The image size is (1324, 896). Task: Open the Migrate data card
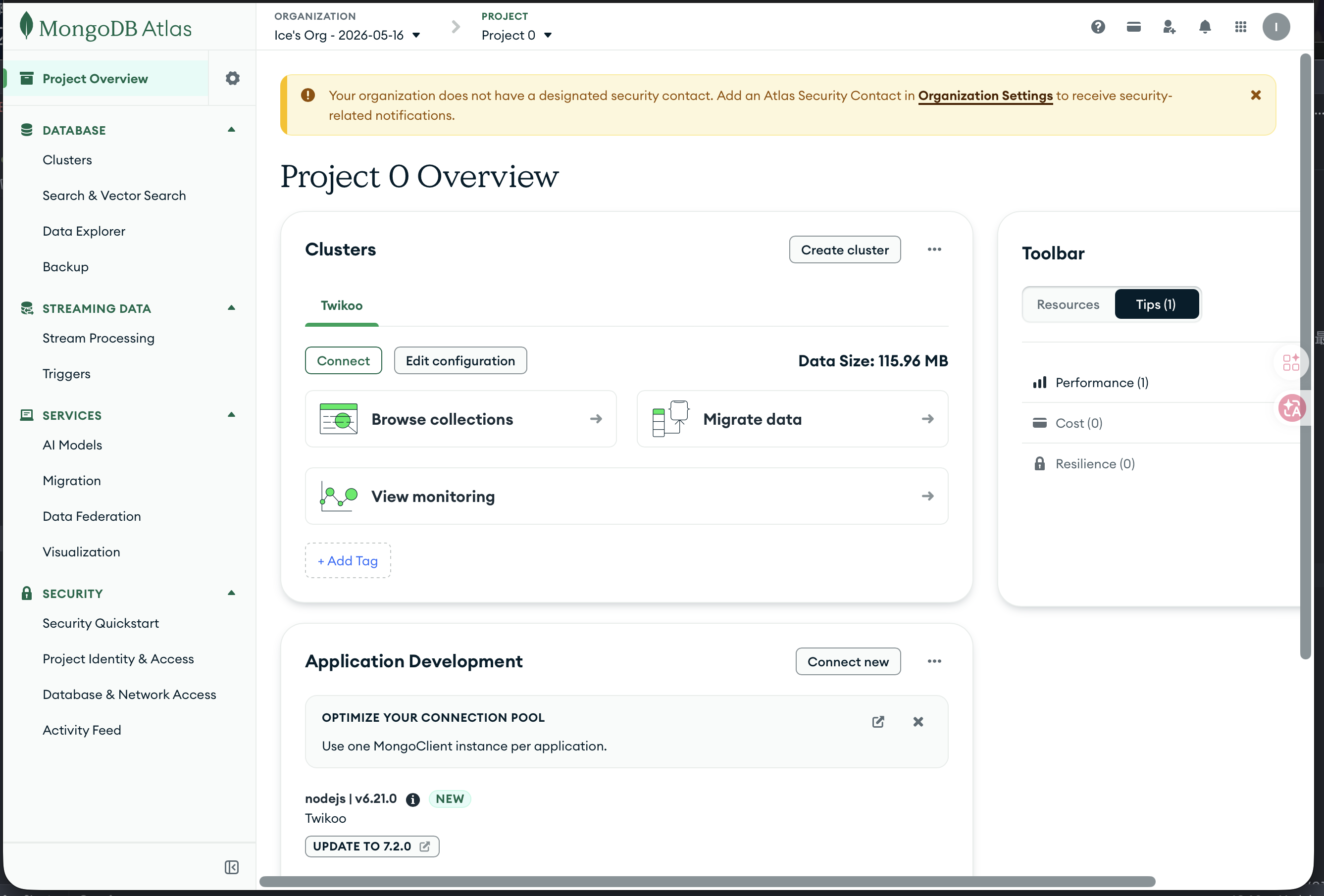(x=792, y=419)
